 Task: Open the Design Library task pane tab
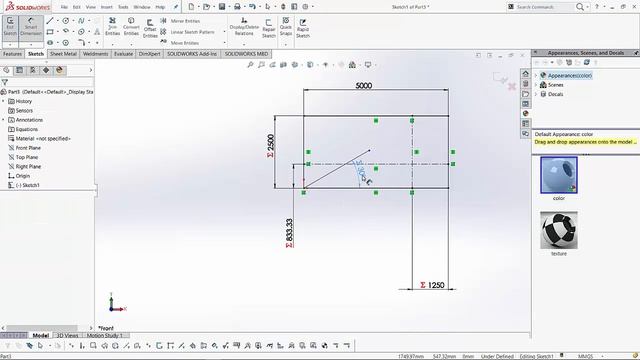pyautogui.click(x=525, y=84)
